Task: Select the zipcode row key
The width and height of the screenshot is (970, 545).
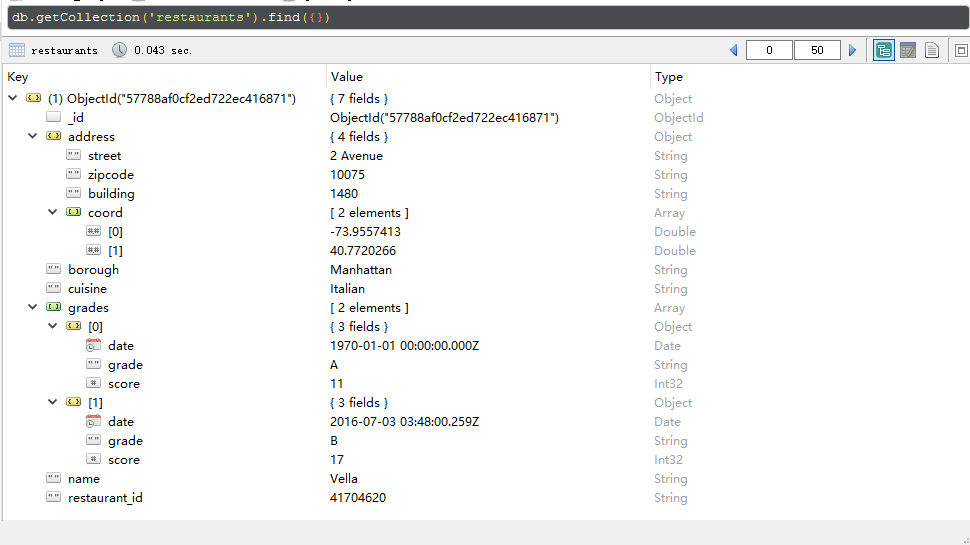Action: 111,175
